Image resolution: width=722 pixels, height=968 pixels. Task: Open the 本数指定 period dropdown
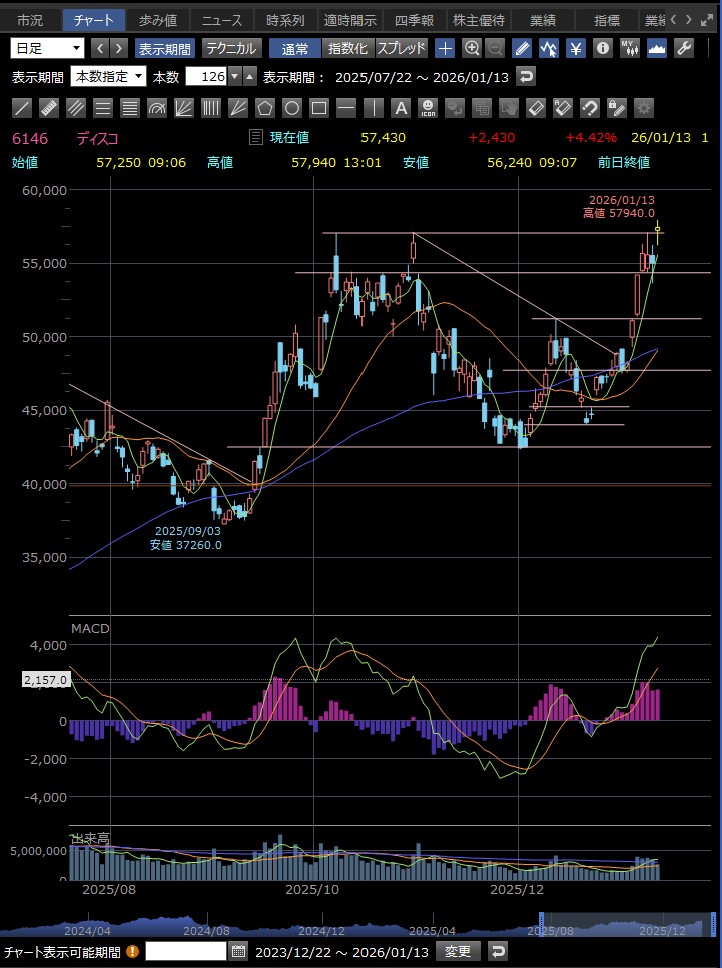(108, 77)
